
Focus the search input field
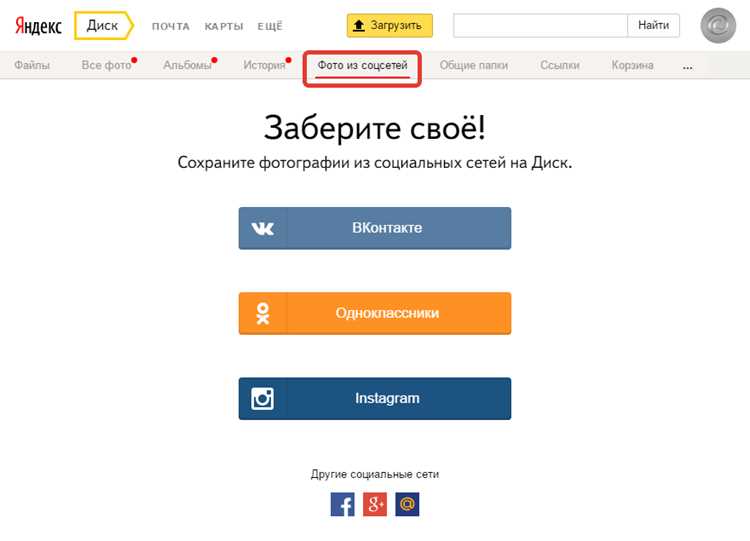(540, 25)
